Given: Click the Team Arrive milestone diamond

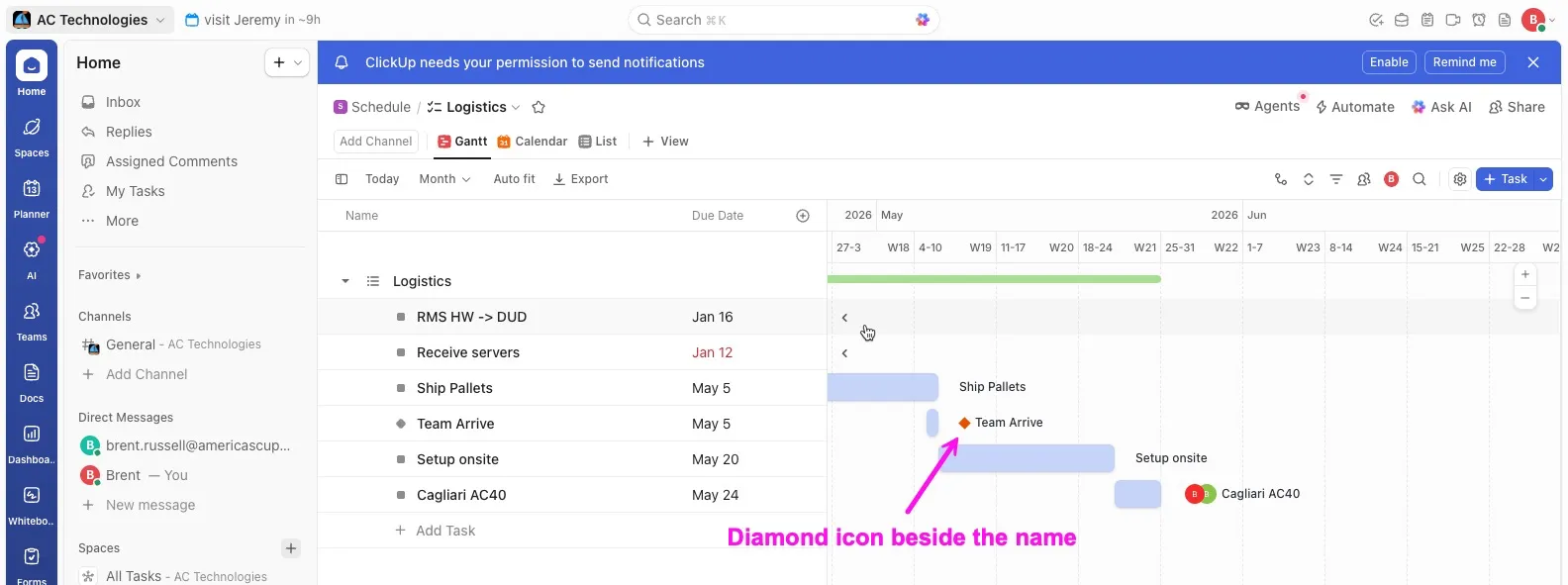Looking at the screenshot, I should pyautogui.click(x=964, y=423).
